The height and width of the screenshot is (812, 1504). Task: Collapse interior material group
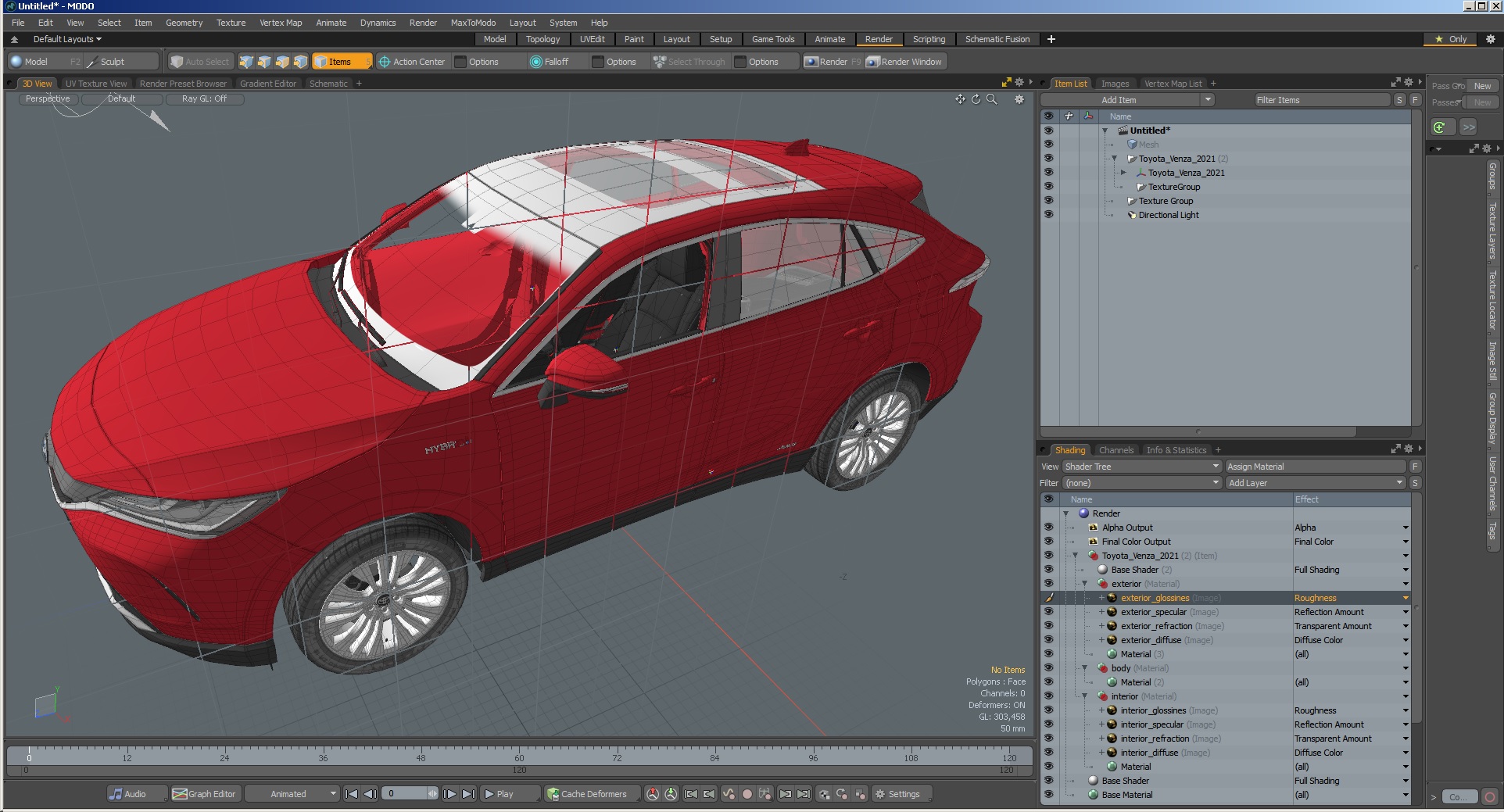click(x=1084, y=696)
